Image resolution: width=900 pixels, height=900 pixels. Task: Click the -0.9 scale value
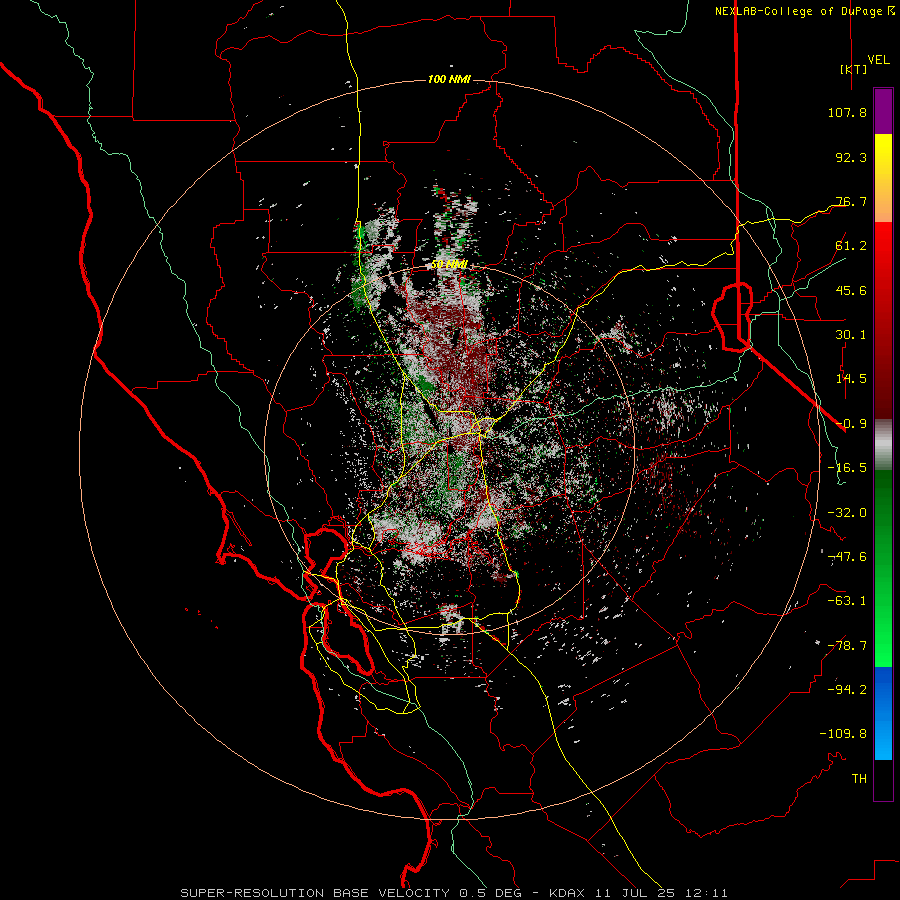point(851,424)
